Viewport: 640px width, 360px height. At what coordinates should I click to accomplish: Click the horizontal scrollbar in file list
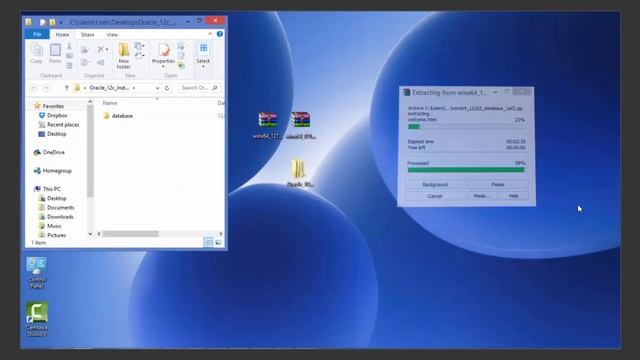click(130, 234)
